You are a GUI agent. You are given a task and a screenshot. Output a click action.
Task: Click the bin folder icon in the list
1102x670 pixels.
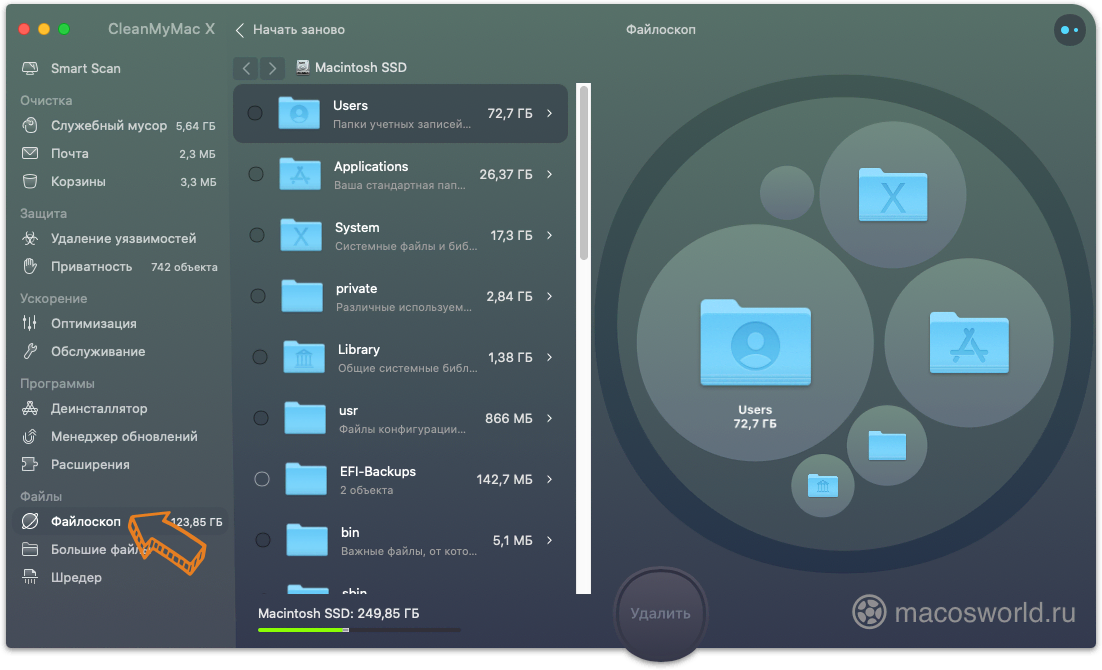tap(307, 540)
